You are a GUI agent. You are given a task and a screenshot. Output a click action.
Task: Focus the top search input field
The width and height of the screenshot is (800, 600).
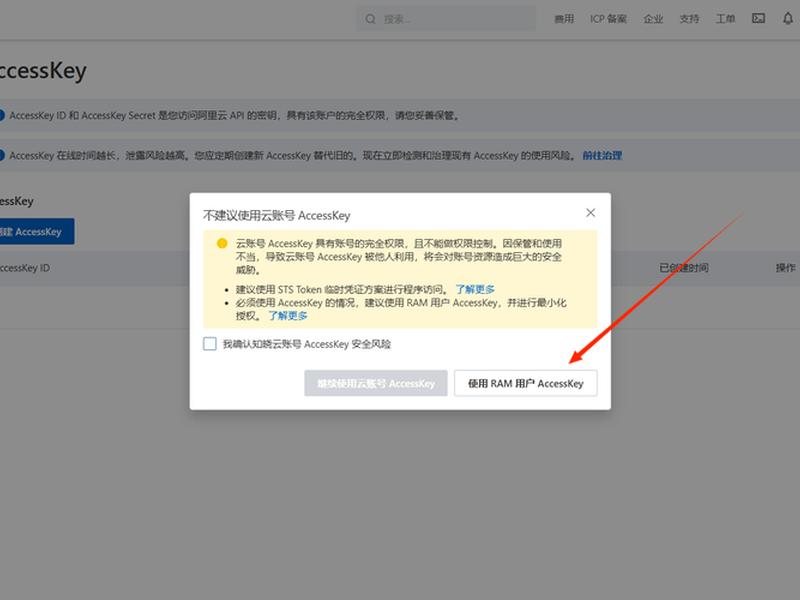446,19
